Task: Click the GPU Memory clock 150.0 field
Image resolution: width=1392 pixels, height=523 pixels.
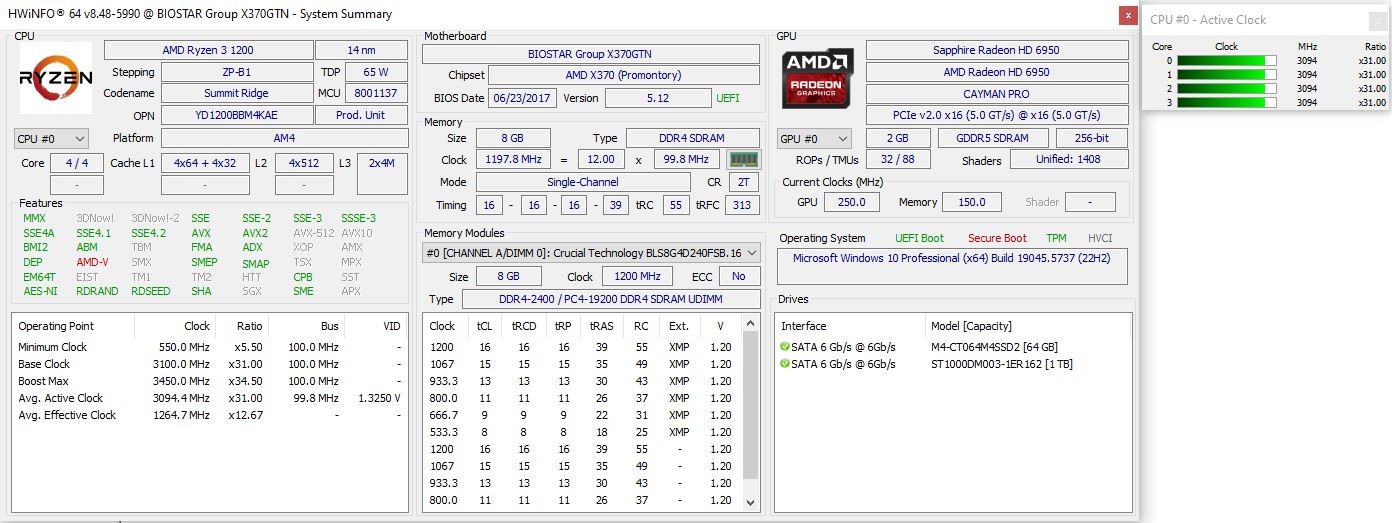Action: (x=971, y=202)
